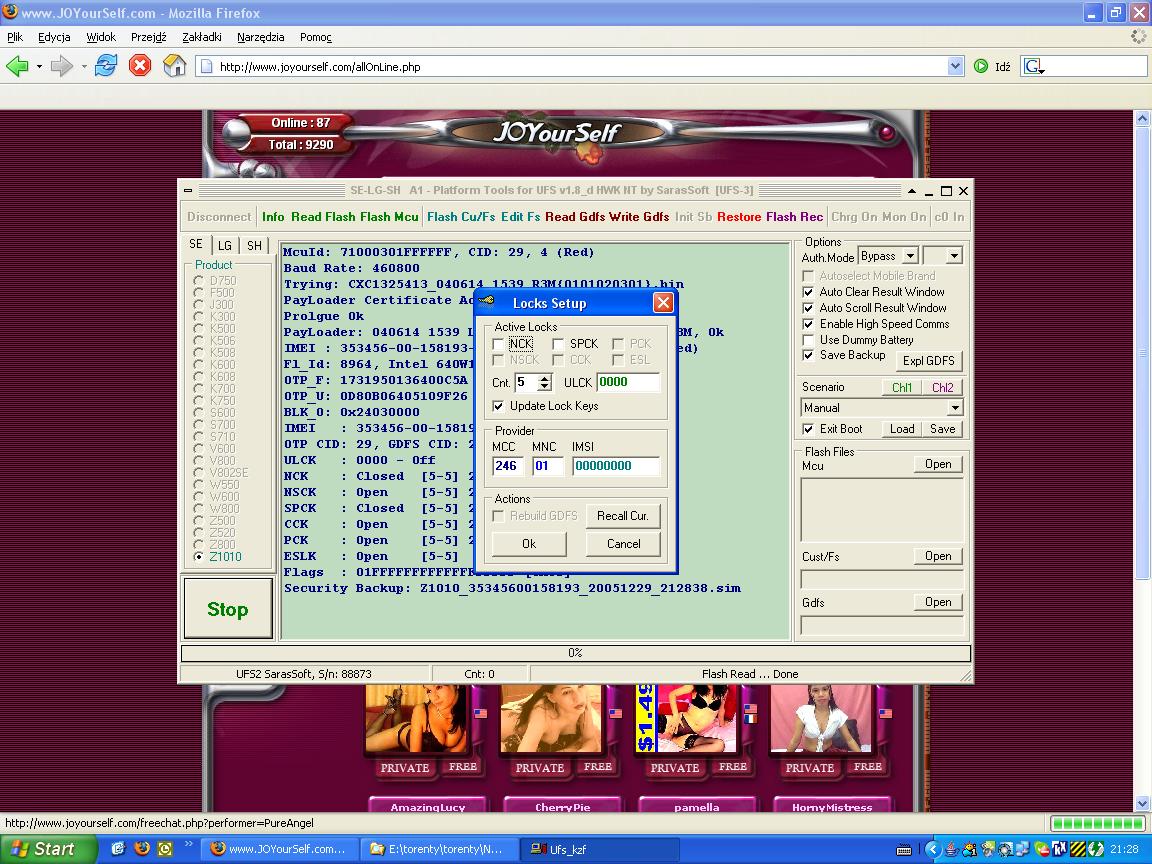Click Google search engine icon
Viewport: 1152px width, 864px height.
coord(1034,67)
